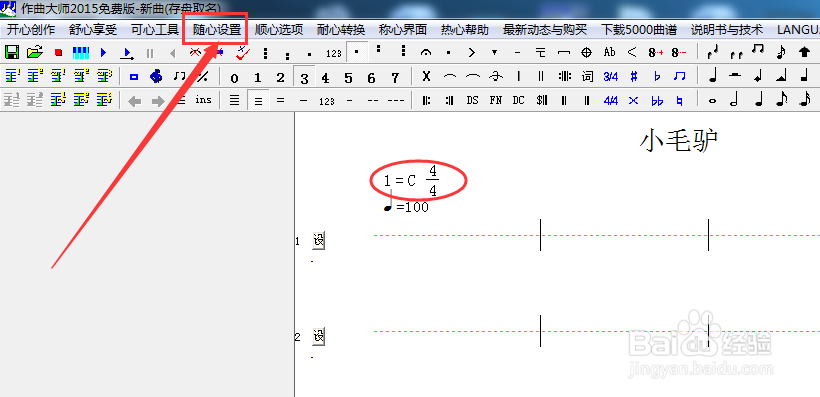820x397 pixels.
Task: Click the FN fine mark icon
Action: (495, 100)
